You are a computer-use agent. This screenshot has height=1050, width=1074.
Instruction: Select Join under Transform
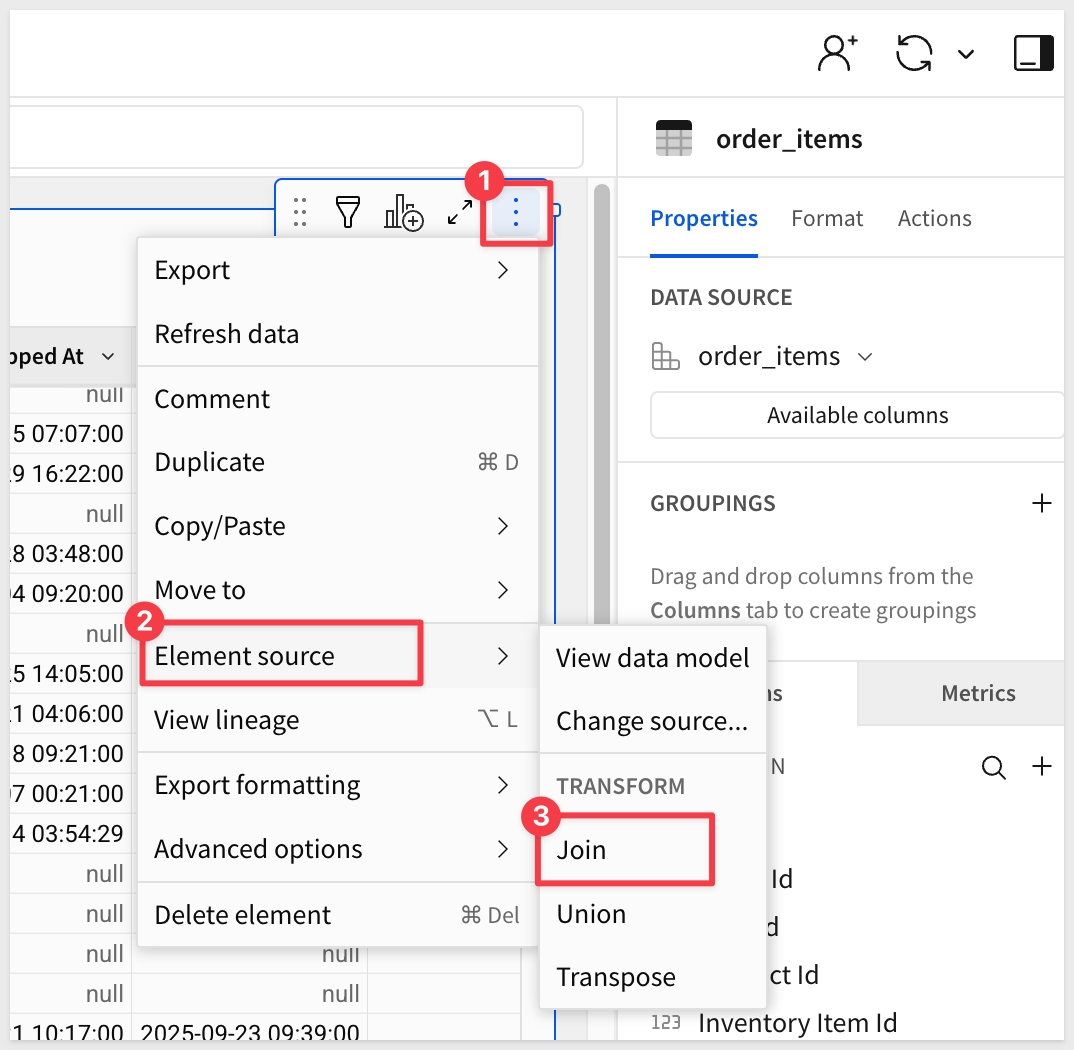(x=582, y=850)
